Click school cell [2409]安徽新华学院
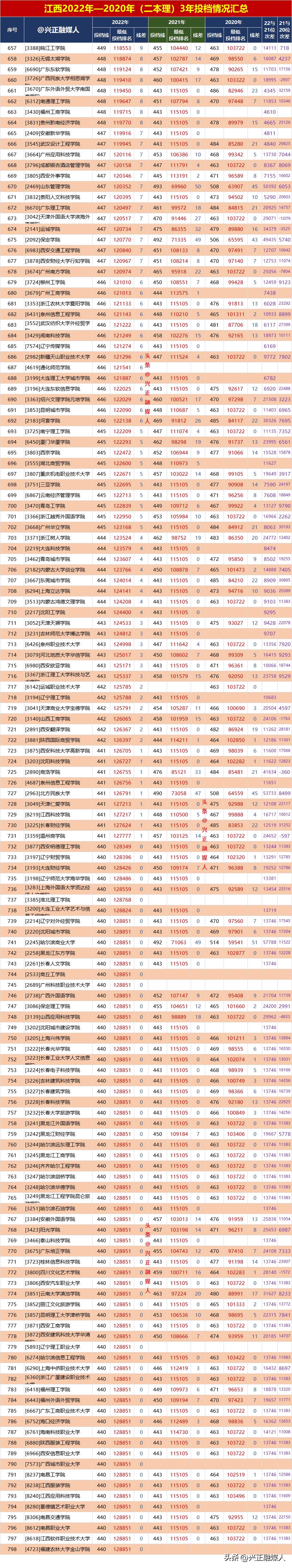Screen dimensions: 292x1568 tap(58, 133)
